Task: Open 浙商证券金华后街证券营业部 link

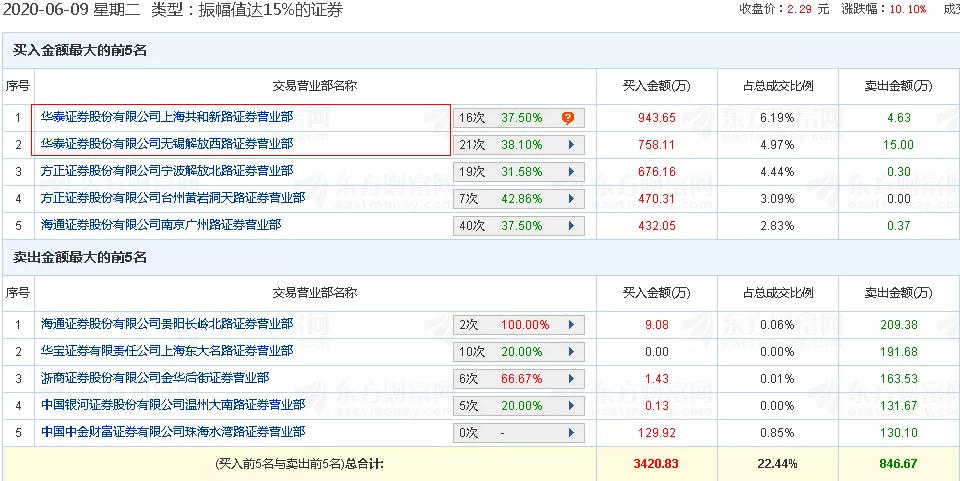Action: [155, 379]
